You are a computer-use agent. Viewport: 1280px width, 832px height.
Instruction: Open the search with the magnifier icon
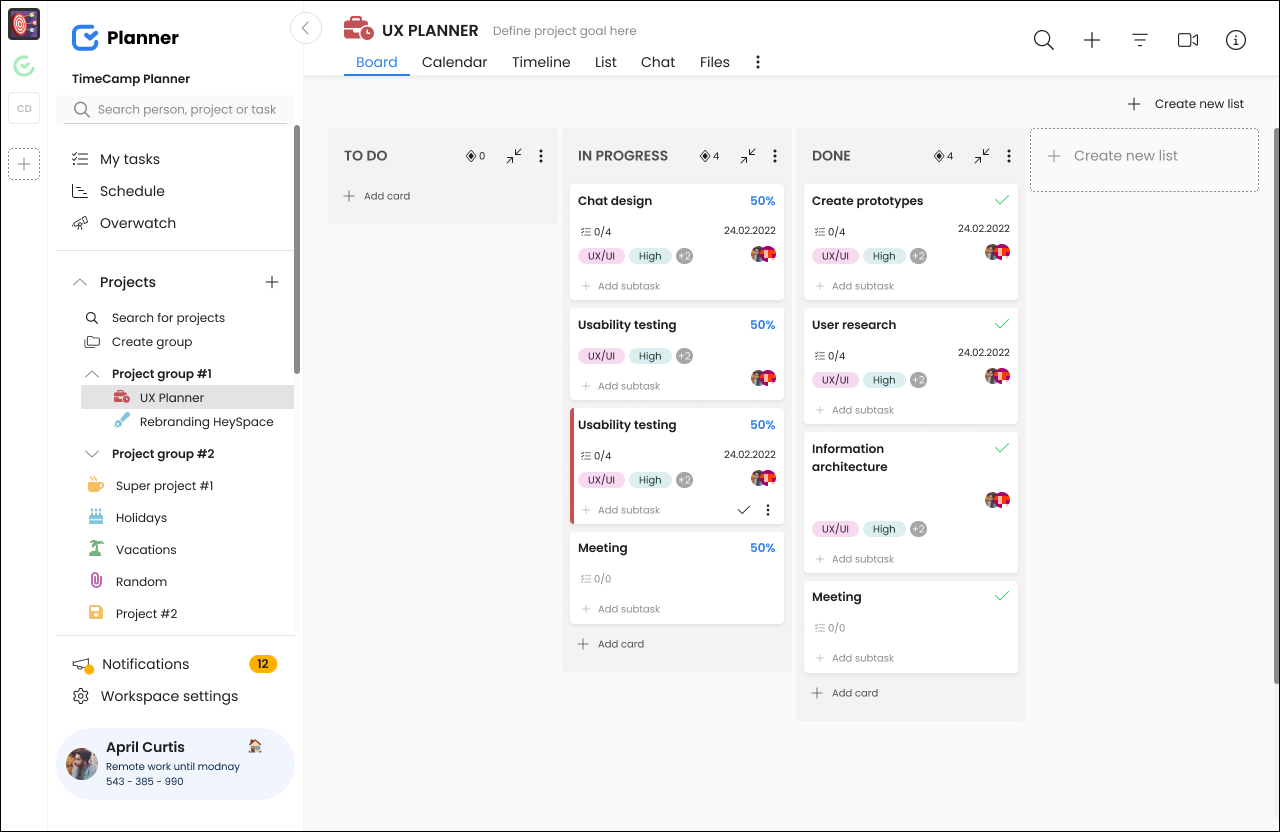click(1043, 40)
